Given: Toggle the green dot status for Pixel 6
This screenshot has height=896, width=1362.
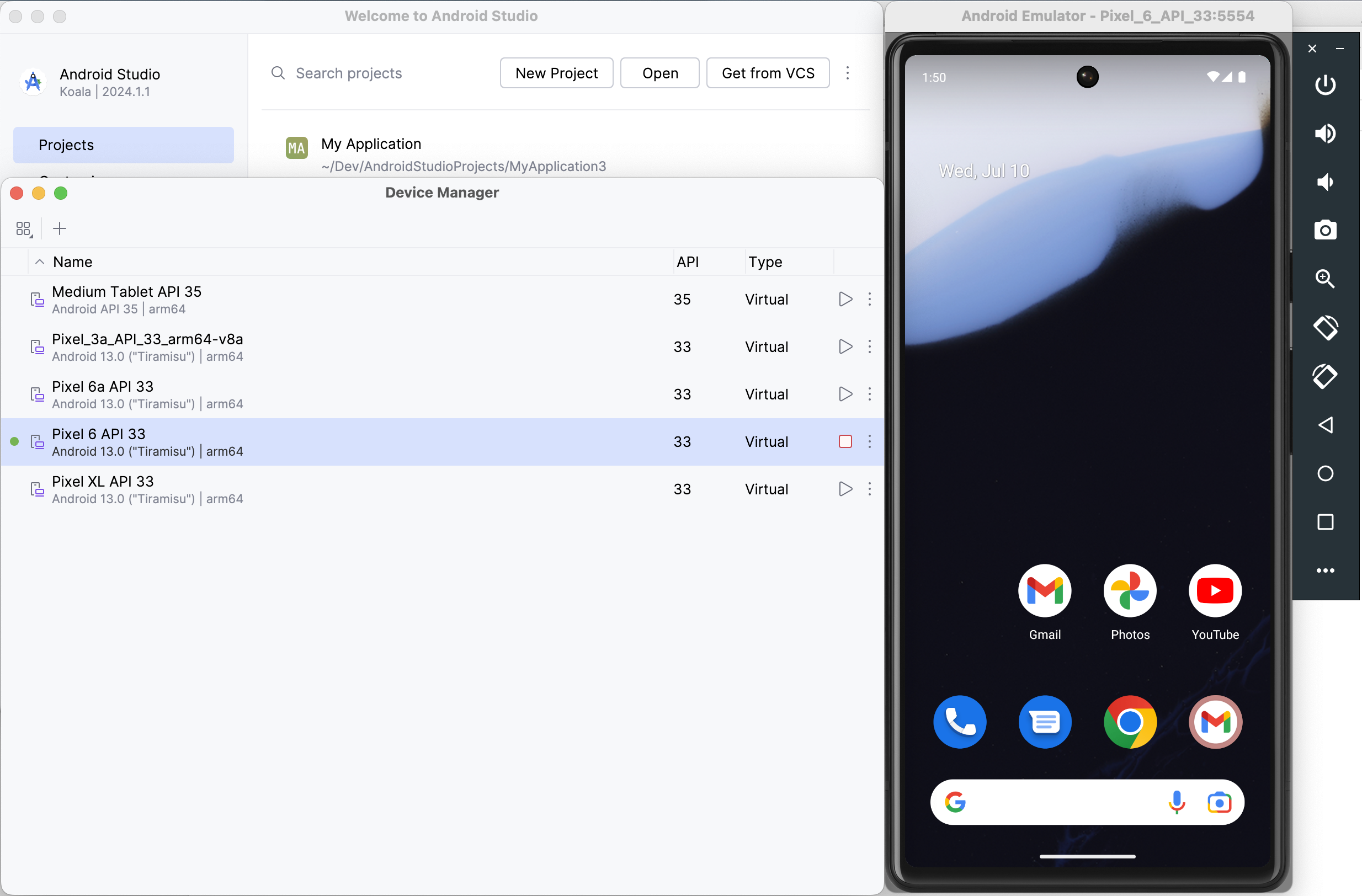Looking at the screenshot, I should tap(16, 441).
